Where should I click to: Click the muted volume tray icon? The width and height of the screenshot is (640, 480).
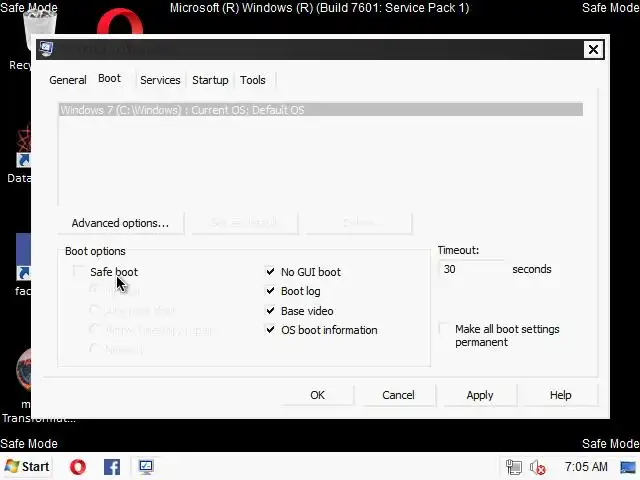coord(538,467)
